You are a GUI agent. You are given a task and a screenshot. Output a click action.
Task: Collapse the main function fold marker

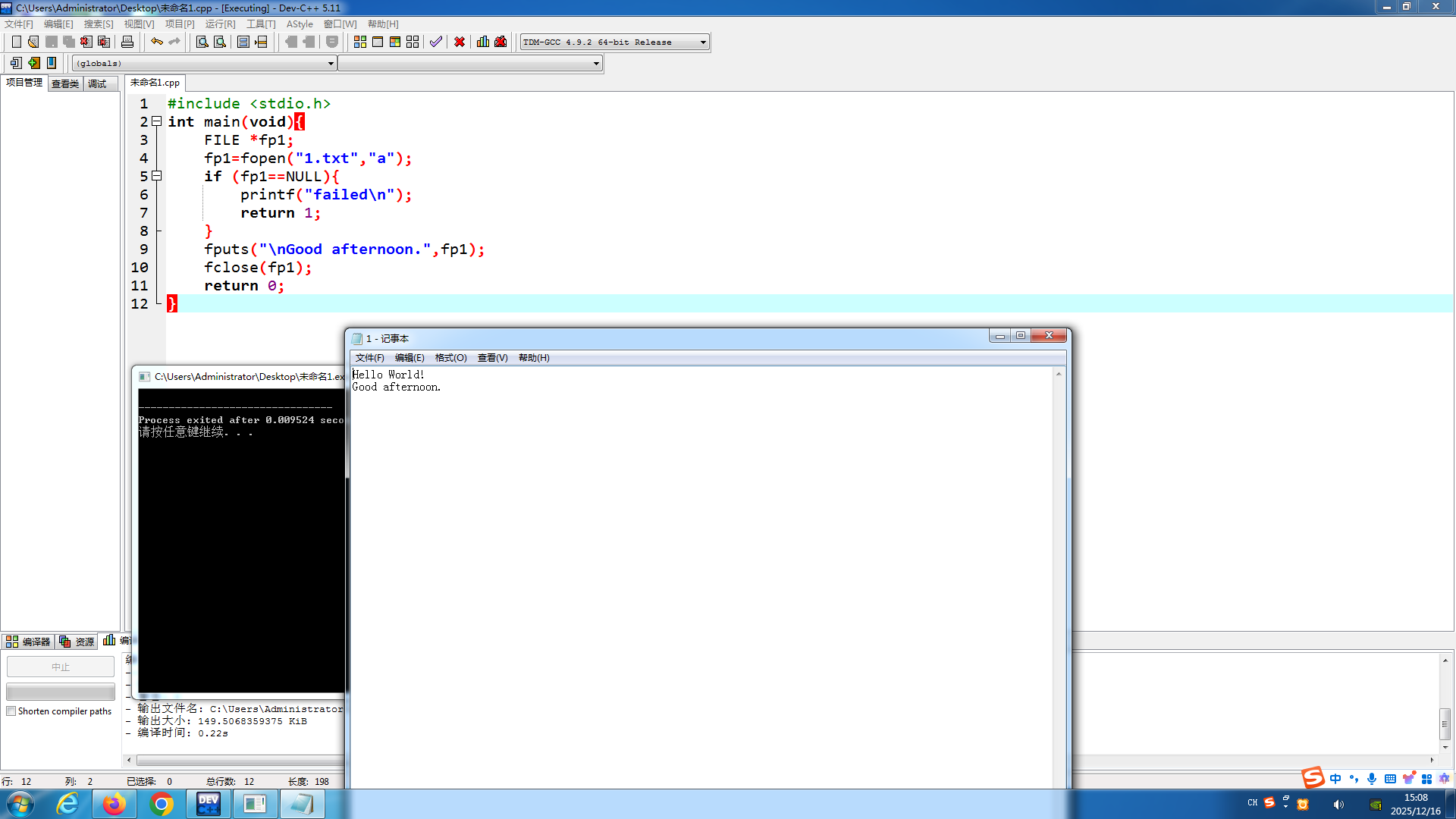pos(156,121)
